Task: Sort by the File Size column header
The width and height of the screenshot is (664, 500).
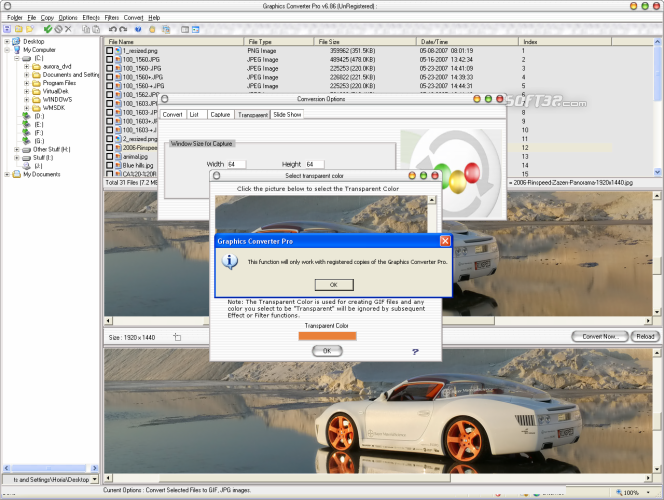Action: (365, 41)
